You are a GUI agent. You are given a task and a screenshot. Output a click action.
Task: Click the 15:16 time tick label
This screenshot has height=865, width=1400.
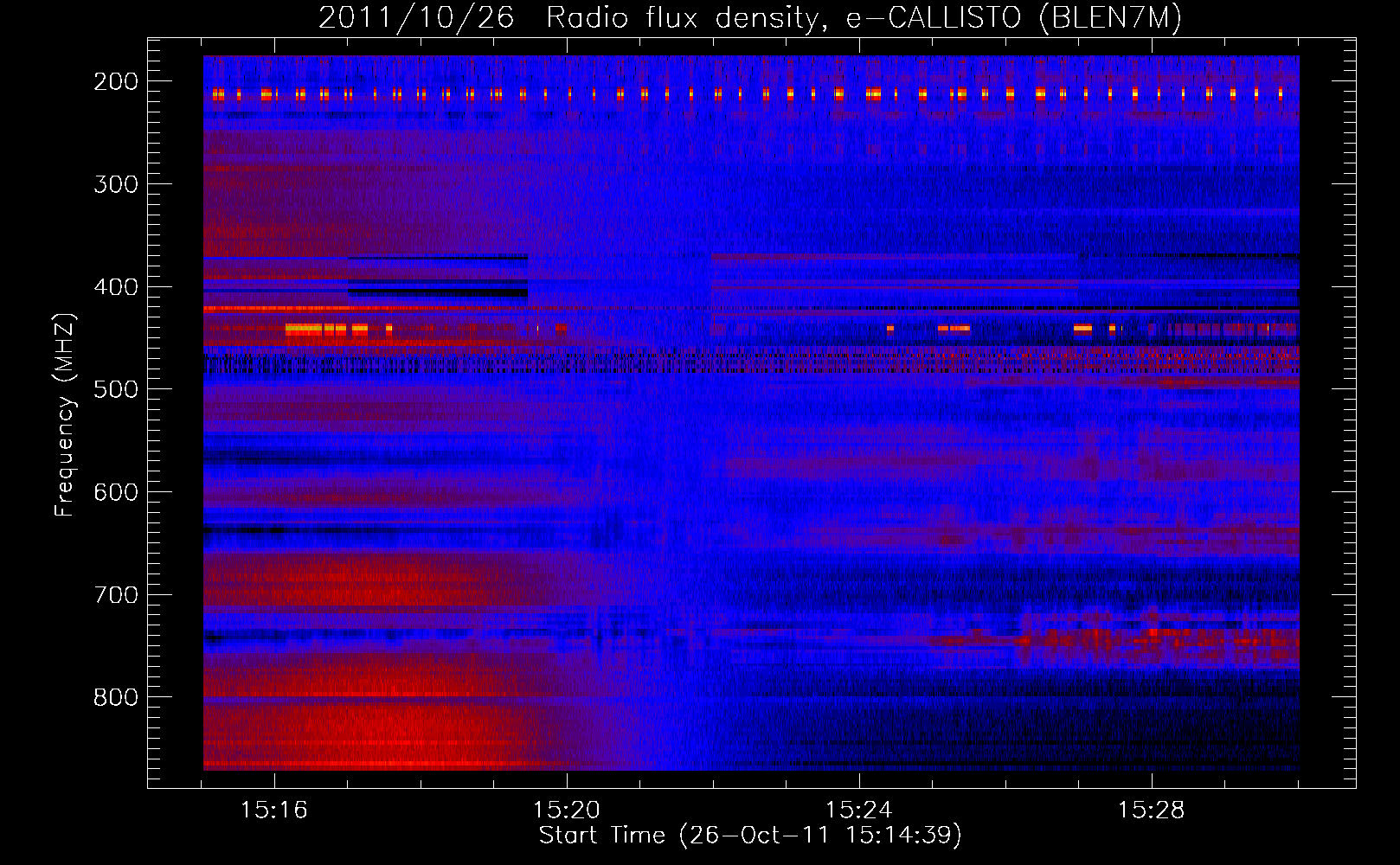[x=274, y=811]
